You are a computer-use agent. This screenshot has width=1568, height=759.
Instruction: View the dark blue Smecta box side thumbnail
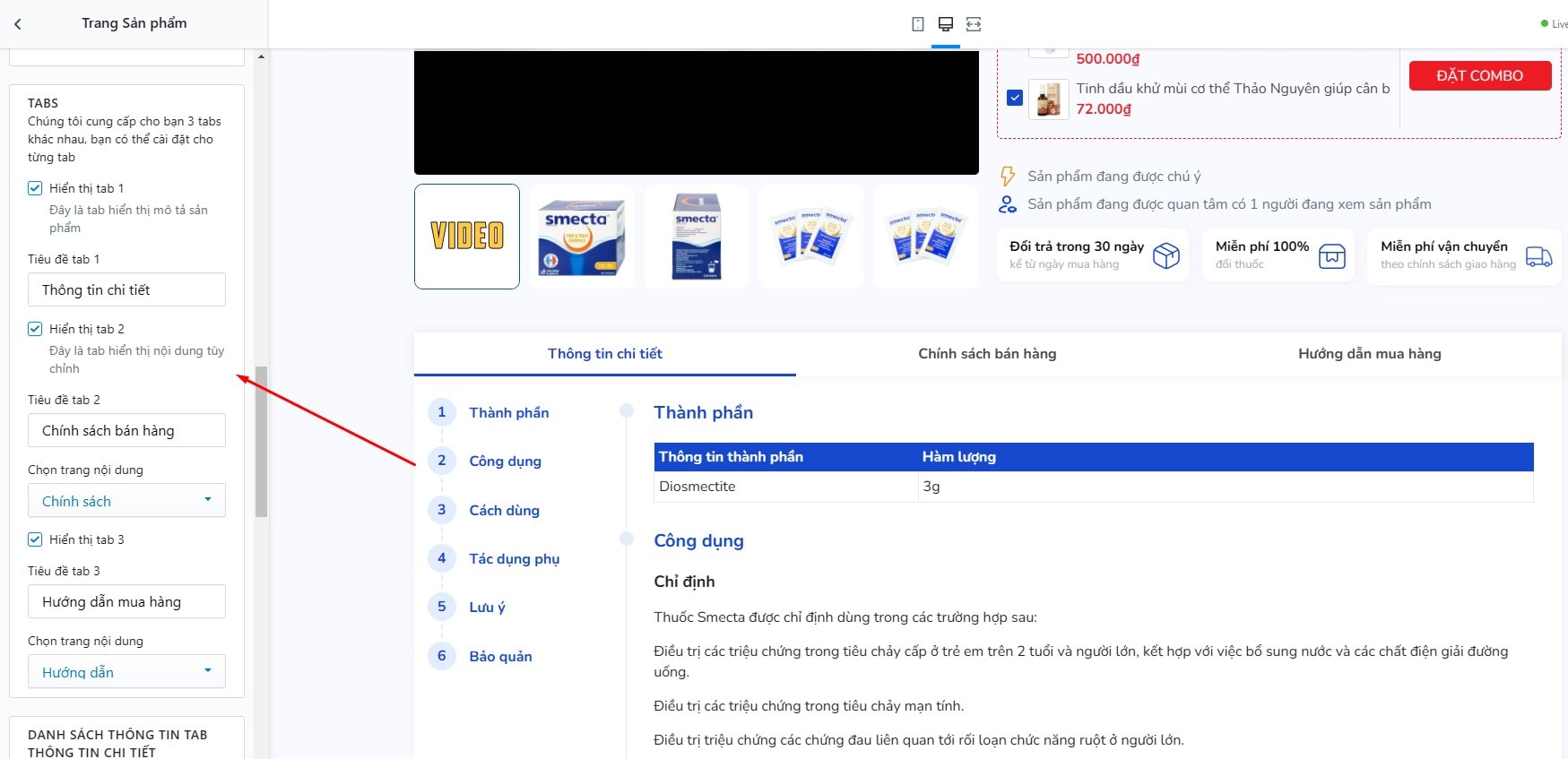pos(697,237)
